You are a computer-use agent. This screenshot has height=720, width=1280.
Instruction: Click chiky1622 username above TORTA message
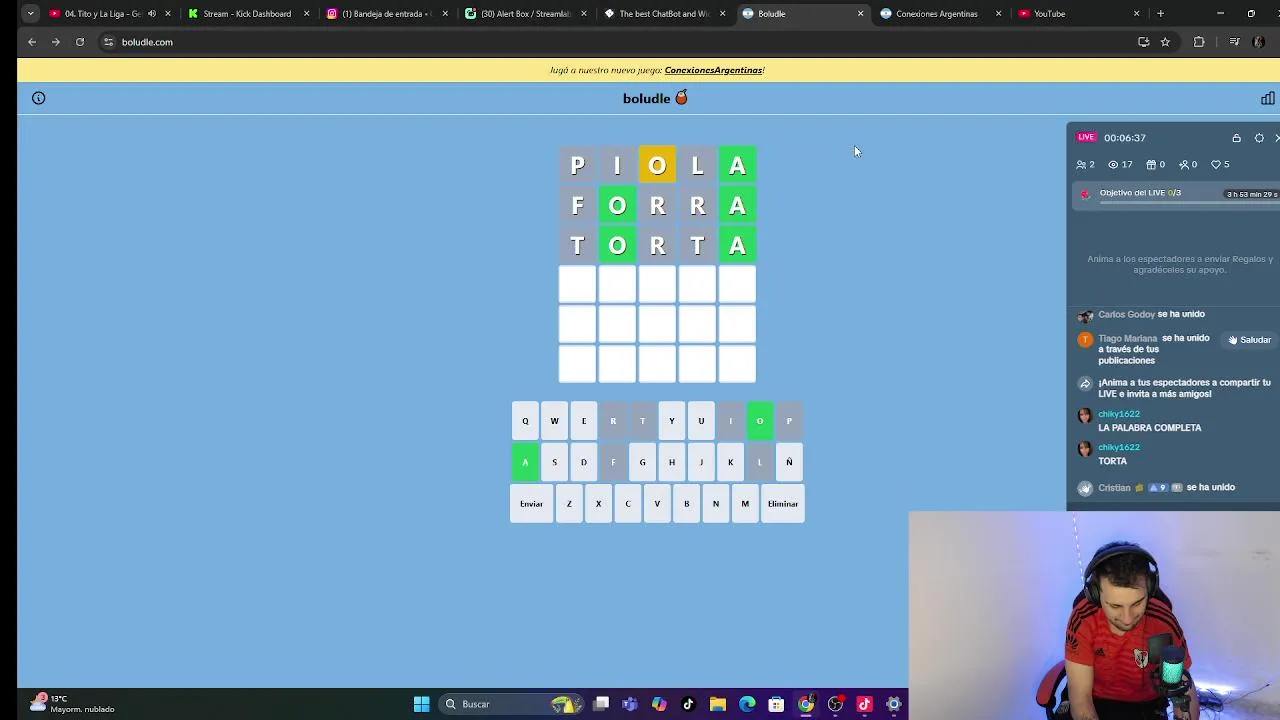[x=1119, y=447]
